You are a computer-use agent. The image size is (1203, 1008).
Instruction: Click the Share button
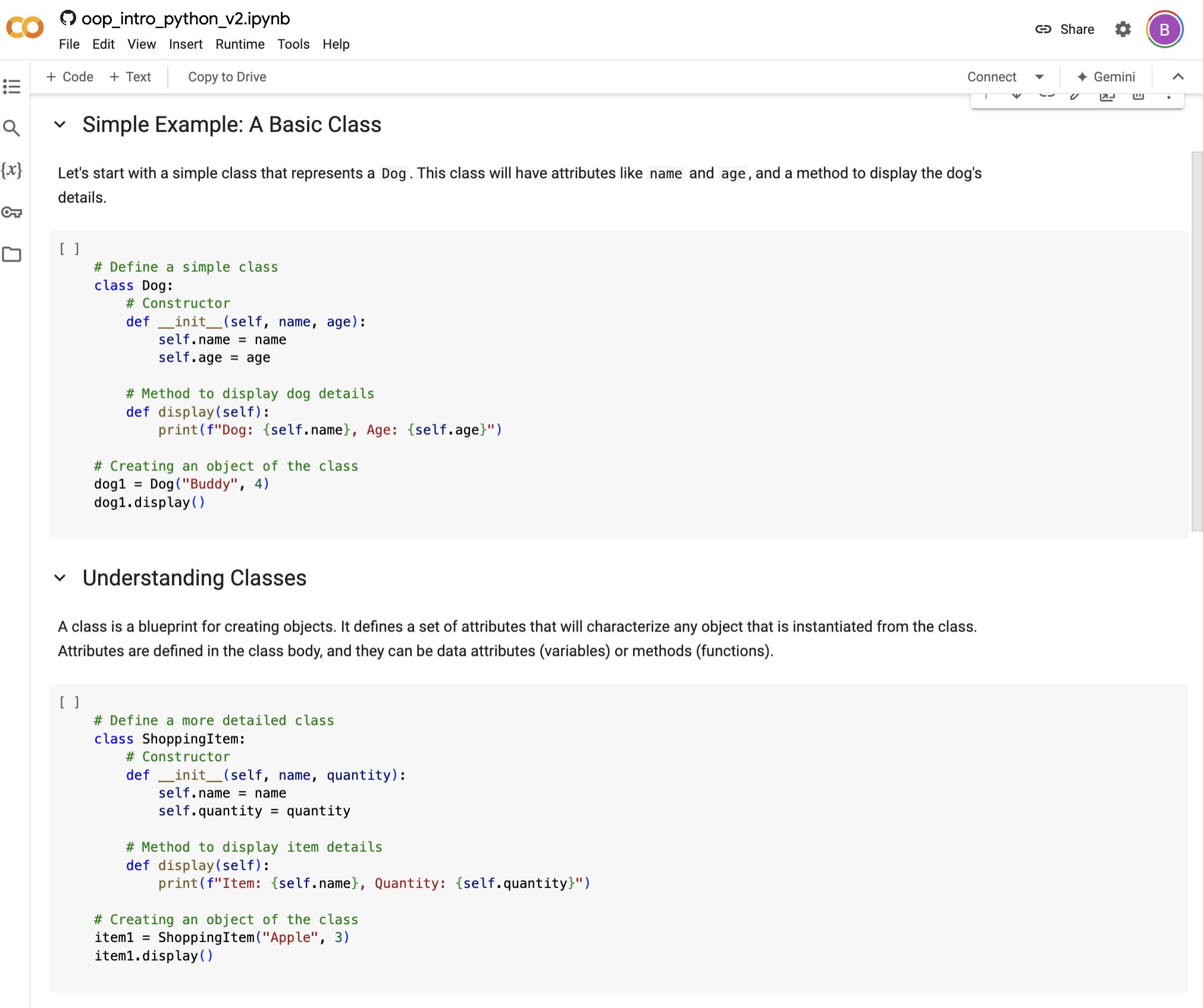click(1076, 29)
